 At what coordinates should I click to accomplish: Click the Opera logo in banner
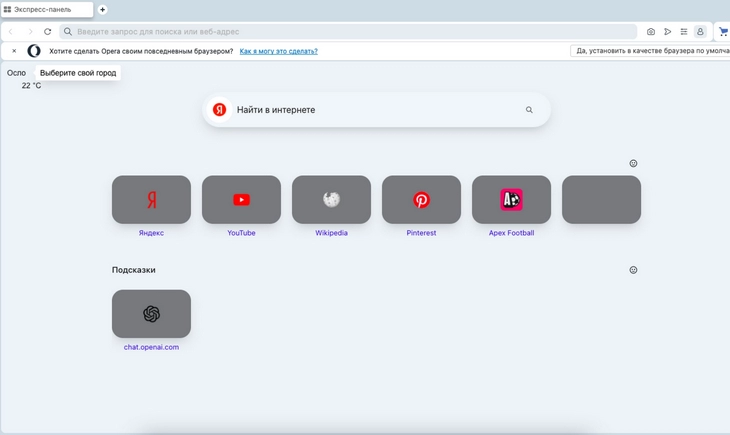(34, 51)
